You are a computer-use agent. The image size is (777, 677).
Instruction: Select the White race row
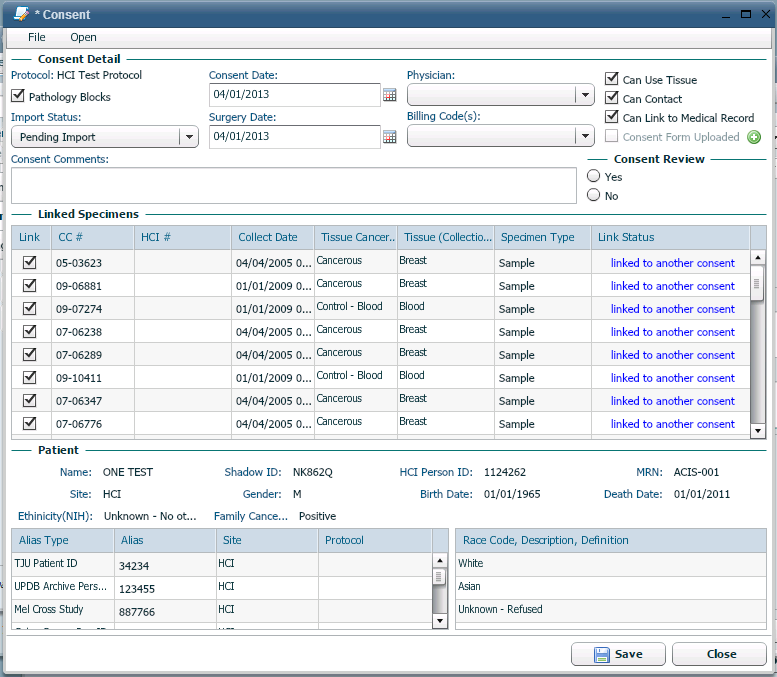(610, 564)
